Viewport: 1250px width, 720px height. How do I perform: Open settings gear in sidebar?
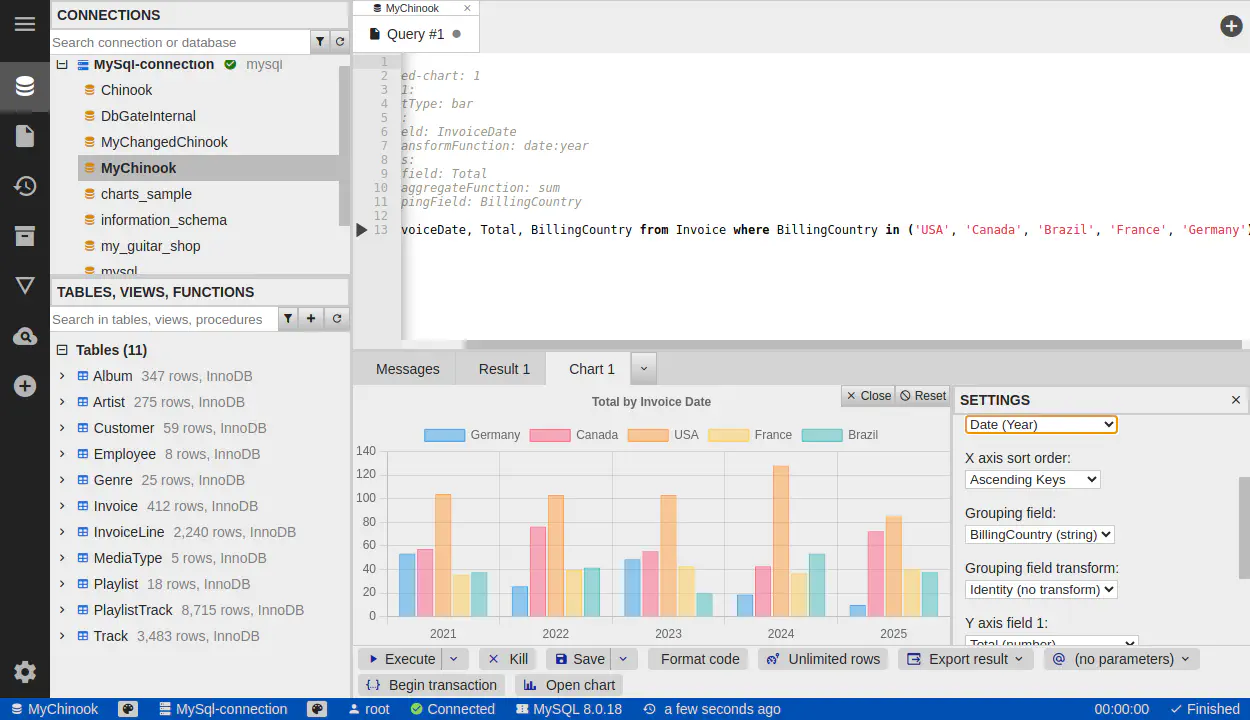pos(25,672)
